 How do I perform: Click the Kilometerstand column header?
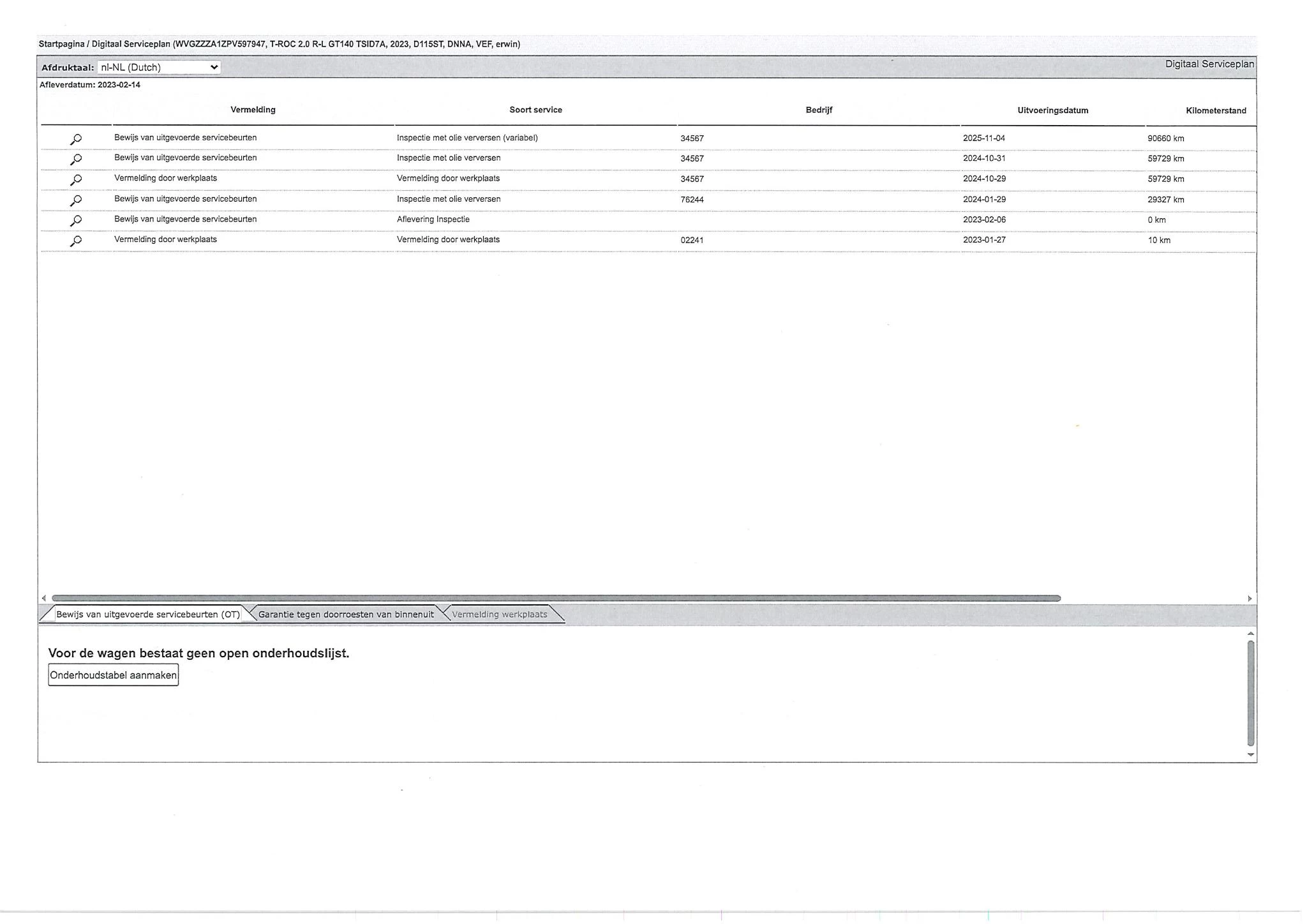1216,110
